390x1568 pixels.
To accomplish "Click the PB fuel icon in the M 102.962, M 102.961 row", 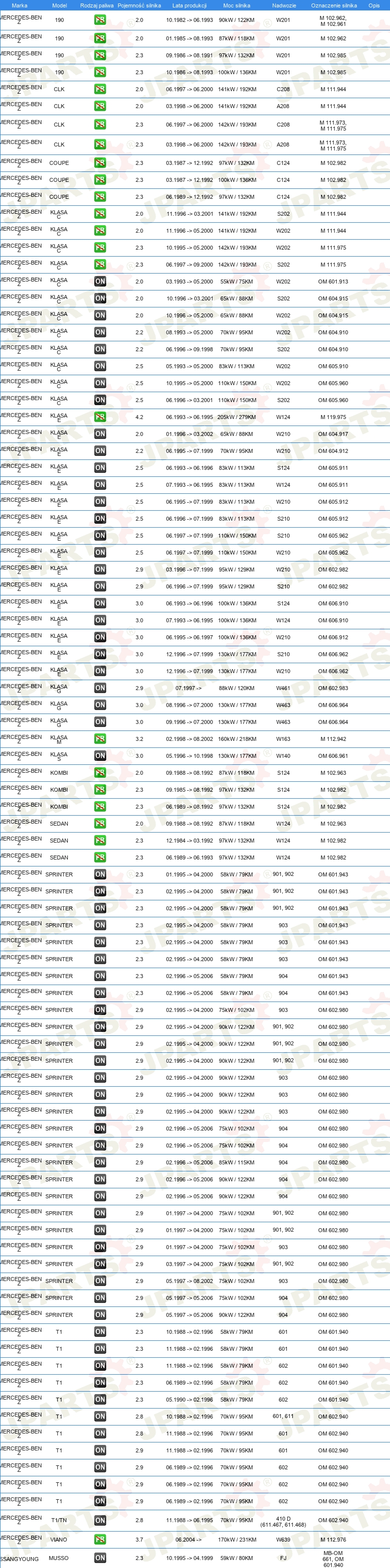I will click(x=100, y=20).
